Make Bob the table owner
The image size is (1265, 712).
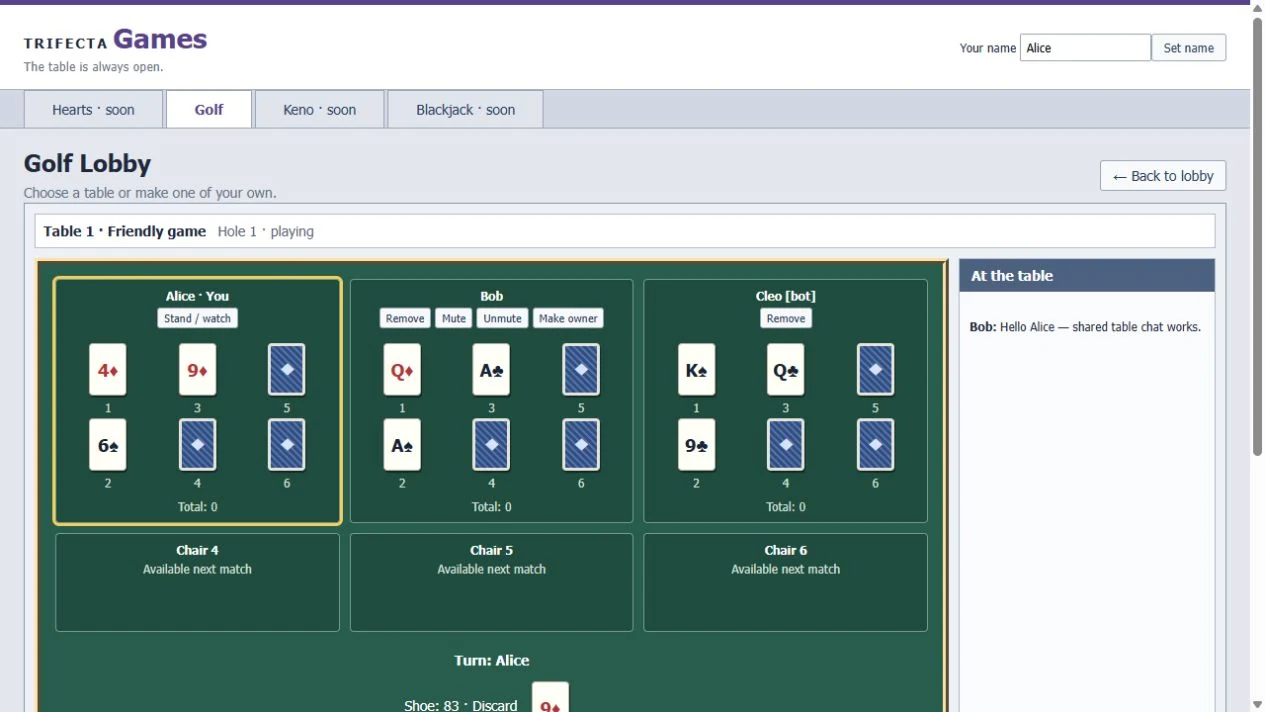568,318
